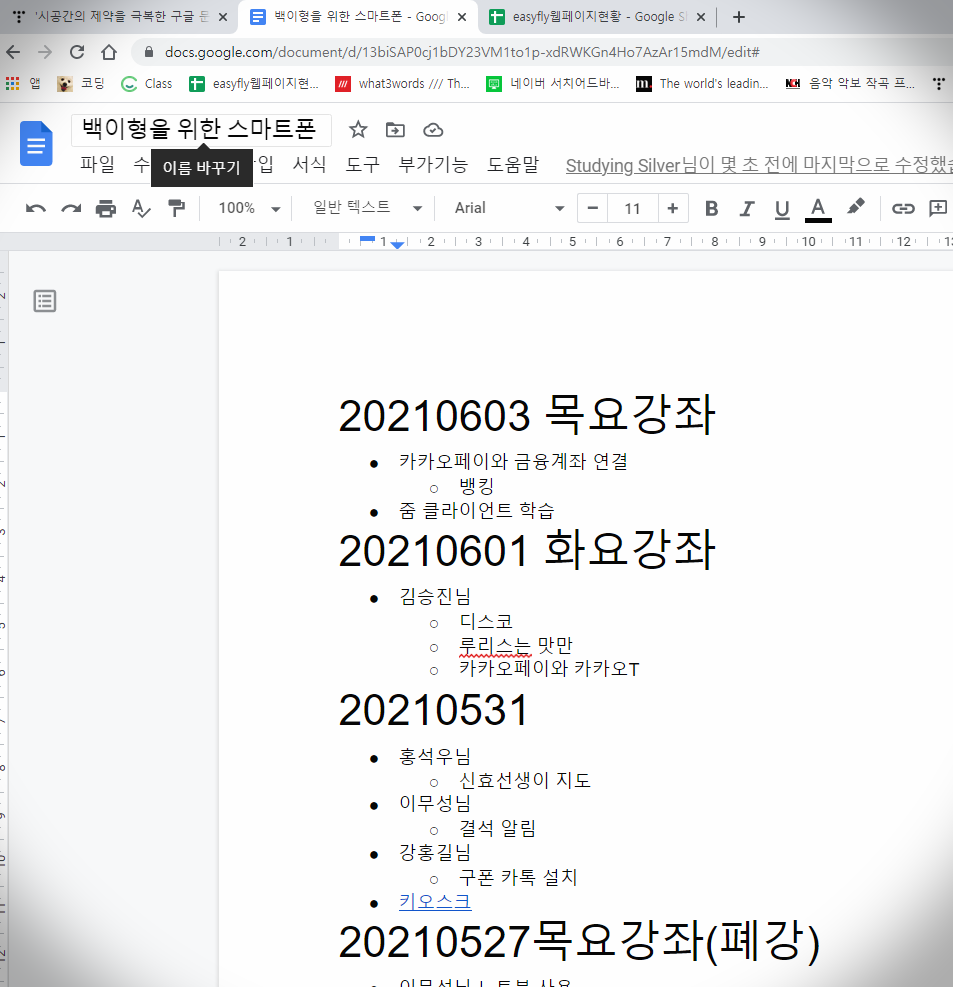Insert a link with chain icon
Image resolution: width=953 pixels, height=987 pixels.
pos(903,208)
